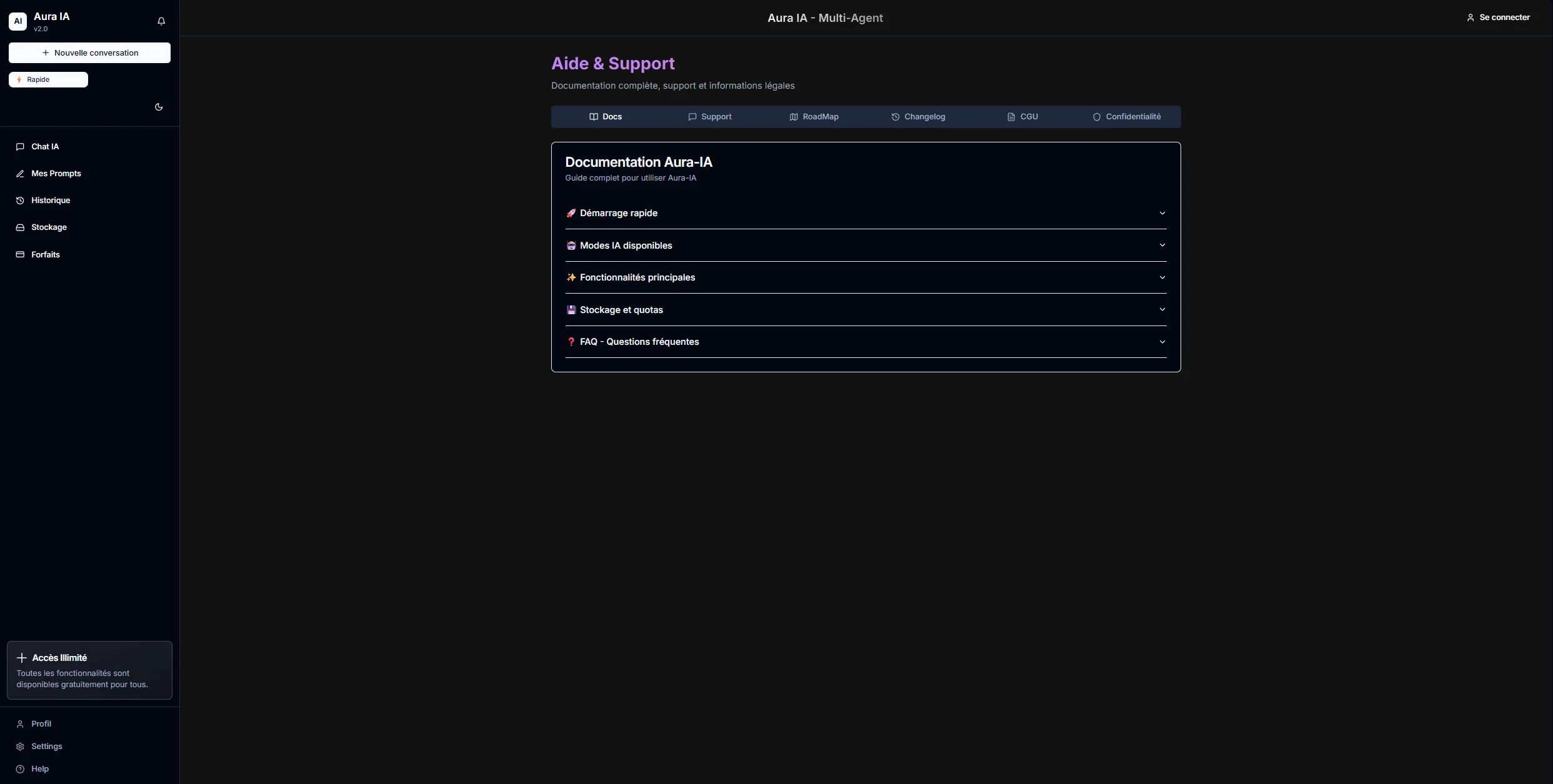The height and width of the screenshot is (784, 1553).
Task: Click the Help question-mark item
Action: point(39,769)
